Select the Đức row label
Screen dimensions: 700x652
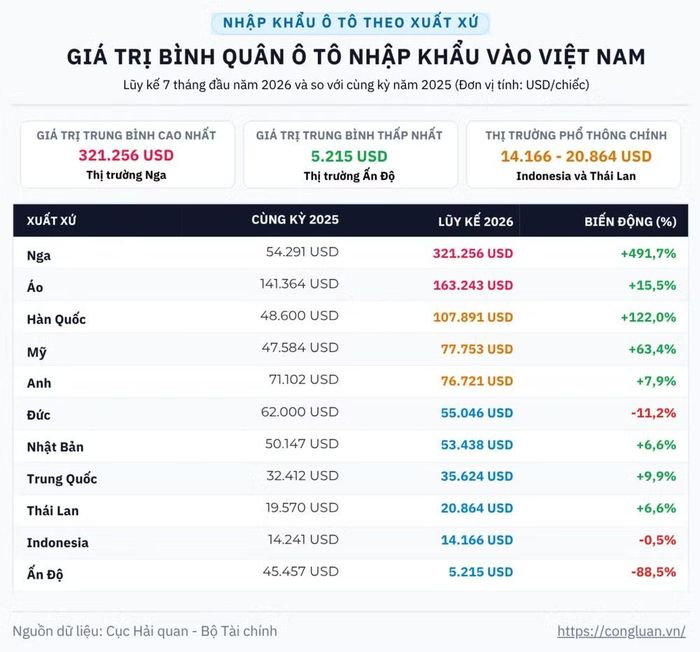click(38, 415)
